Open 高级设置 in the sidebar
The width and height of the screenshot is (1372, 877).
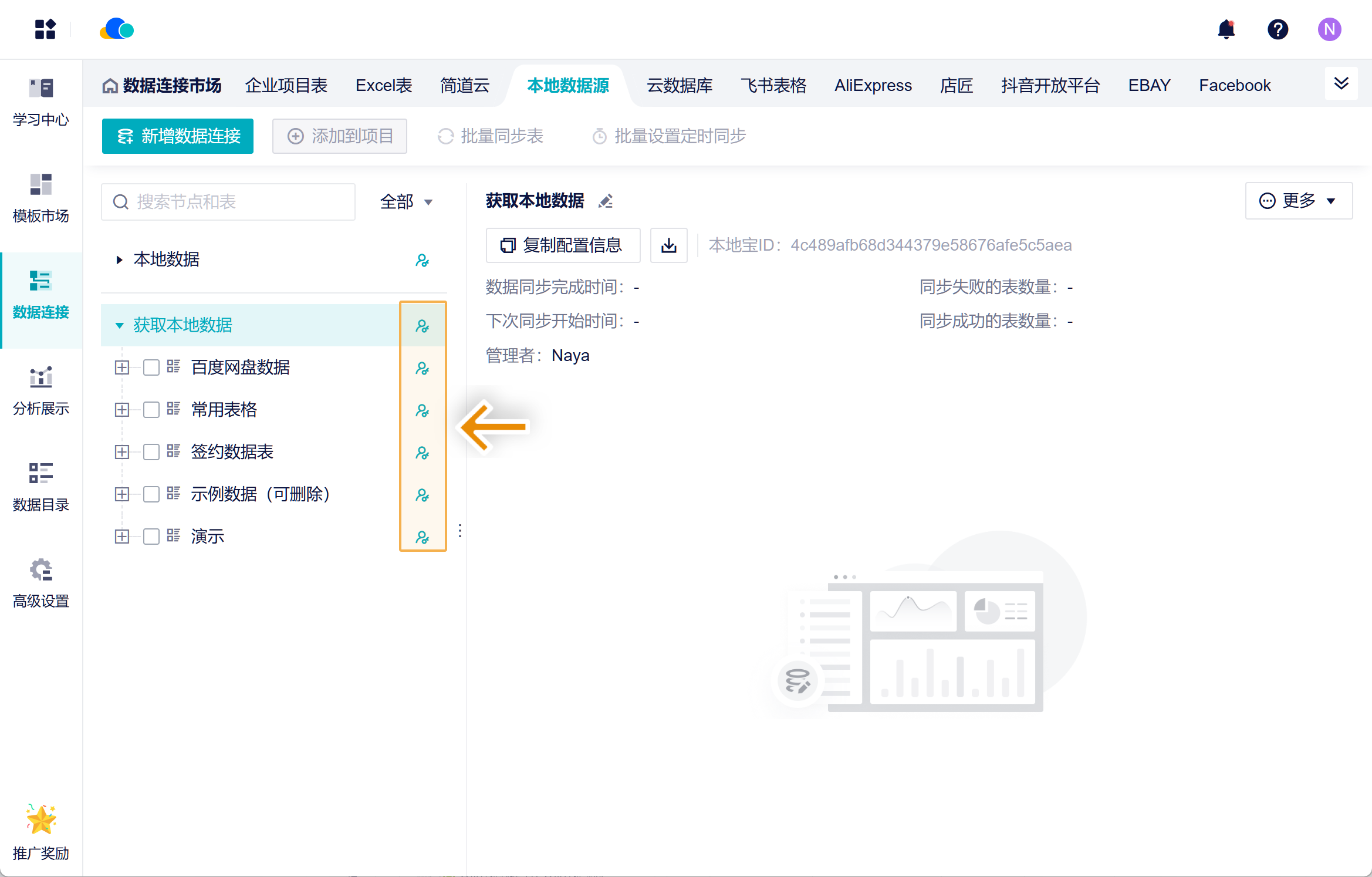tap(41, 583)
